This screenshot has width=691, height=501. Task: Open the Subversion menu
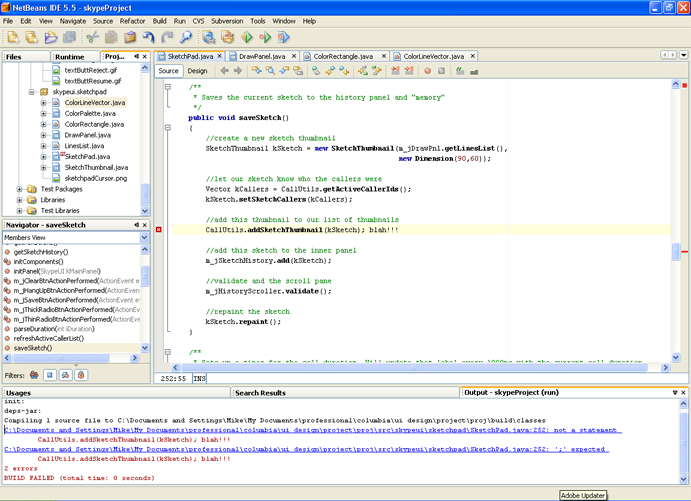(227, 21)
